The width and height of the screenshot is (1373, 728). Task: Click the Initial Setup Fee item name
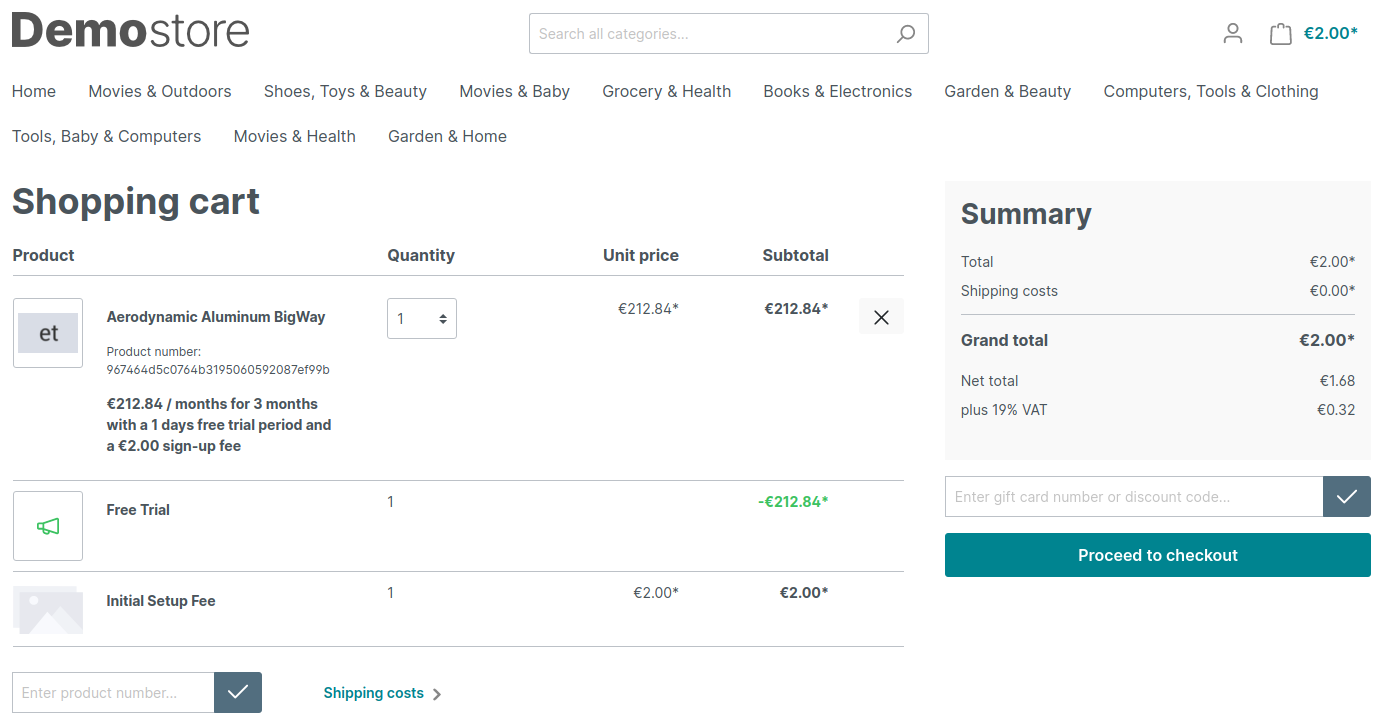point(161,601)
